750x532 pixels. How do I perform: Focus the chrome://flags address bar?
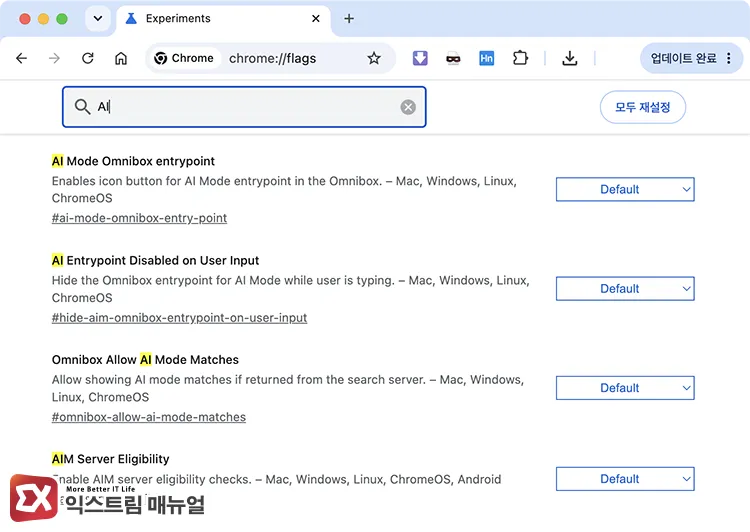pos(273,58)
